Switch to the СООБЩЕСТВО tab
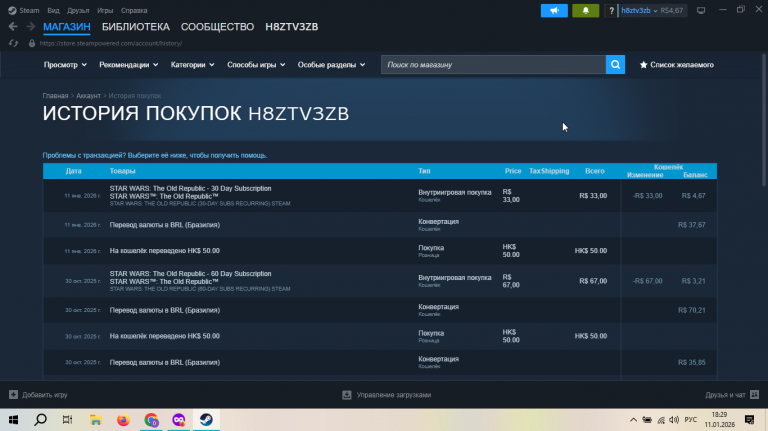This screenshot has height=431, width=768. click(217, 27)
